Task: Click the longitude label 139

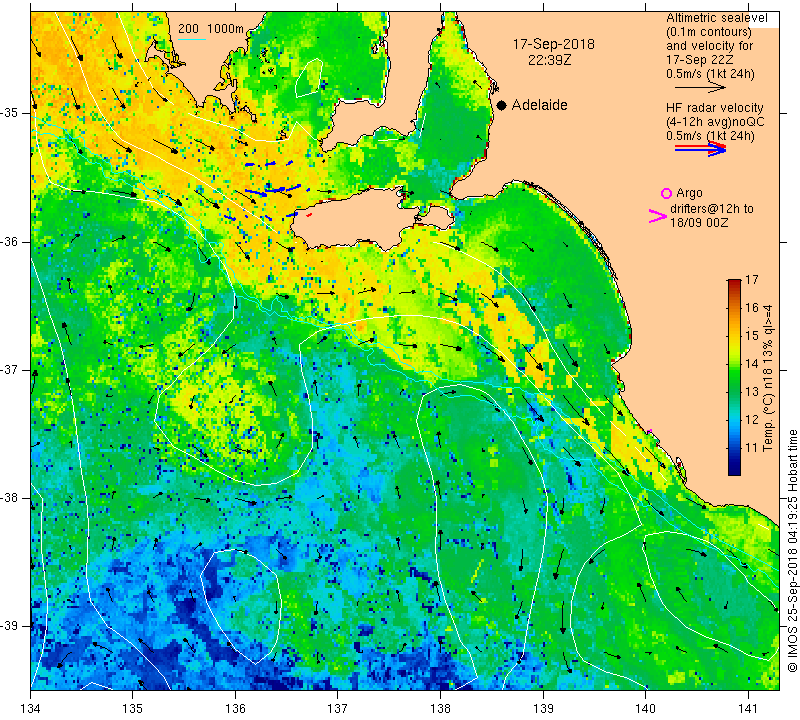Action: pyautogui.click(x=543, y=709)
